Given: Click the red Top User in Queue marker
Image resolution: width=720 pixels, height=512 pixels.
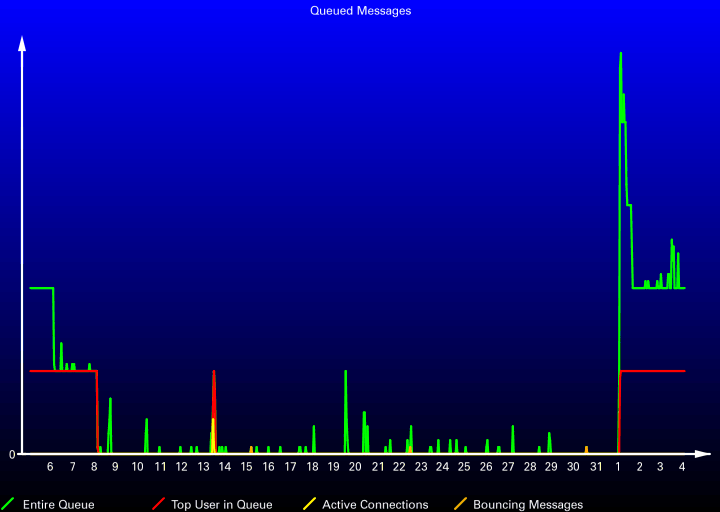Looking at the screenshot, I should click(x=158, y=503).
